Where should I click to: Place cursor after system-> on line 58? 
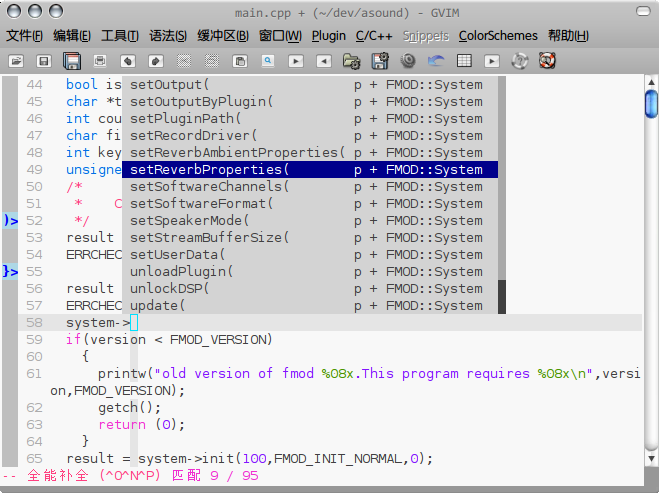134,323
